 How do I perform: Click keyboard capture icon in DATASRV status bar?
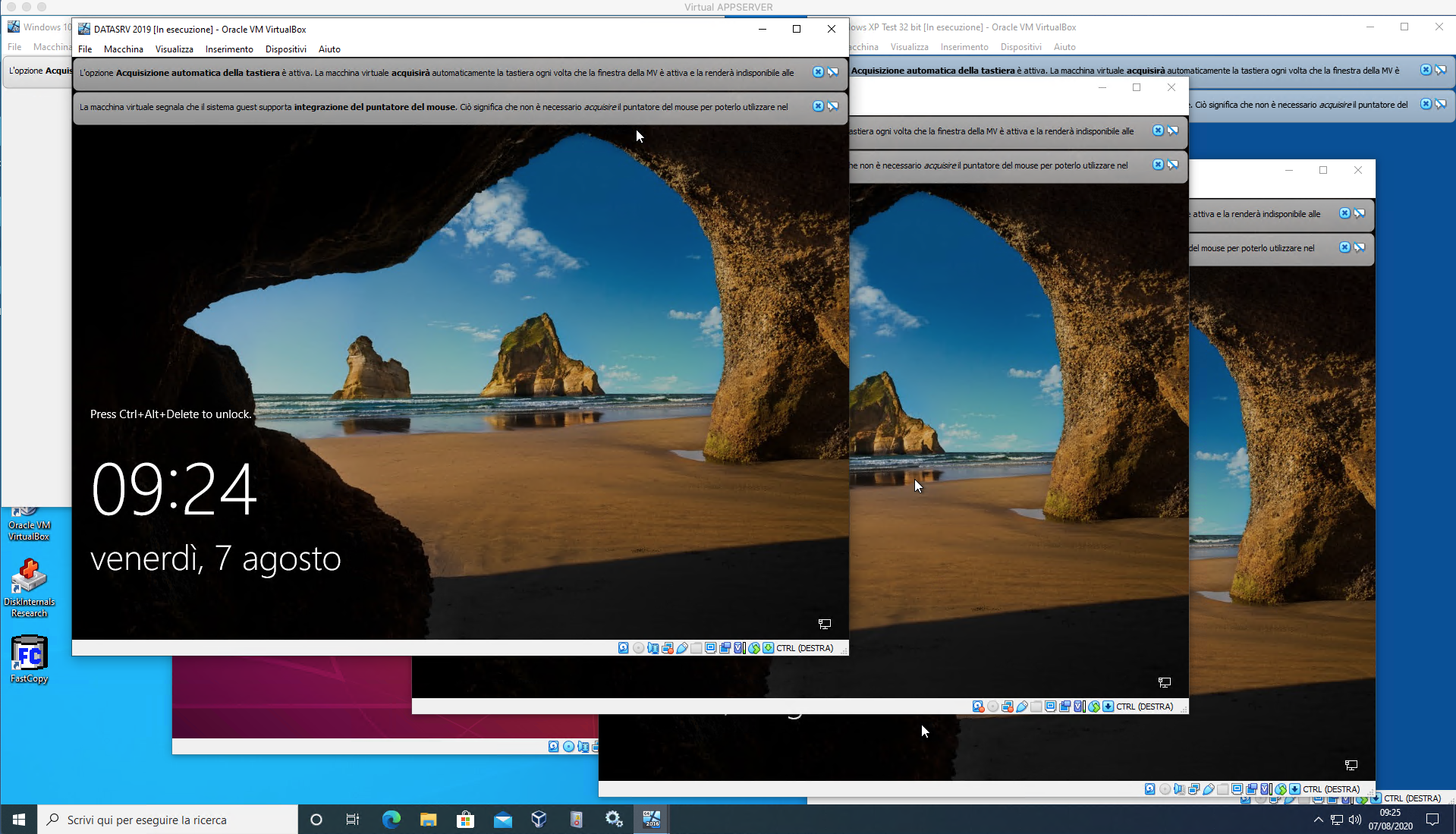[x=769, y=648]
